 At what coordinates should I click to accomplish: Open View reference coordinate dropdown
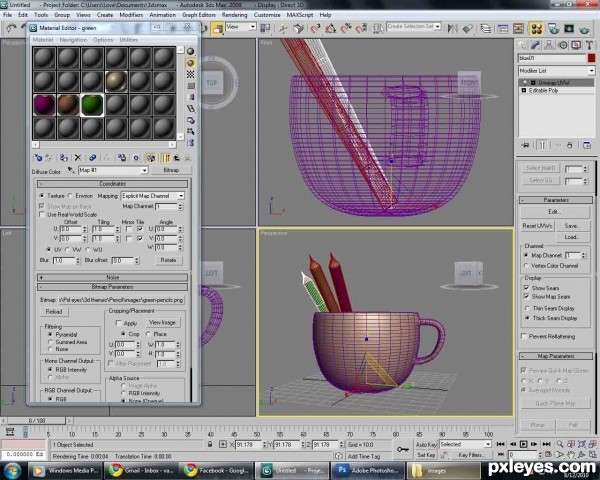pyautogui.click(x=241, y=27)
